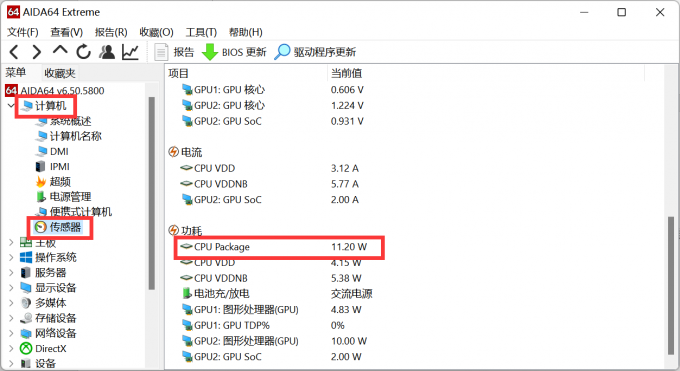Select the 计算机名称 tree item

(x=75, y=136)
